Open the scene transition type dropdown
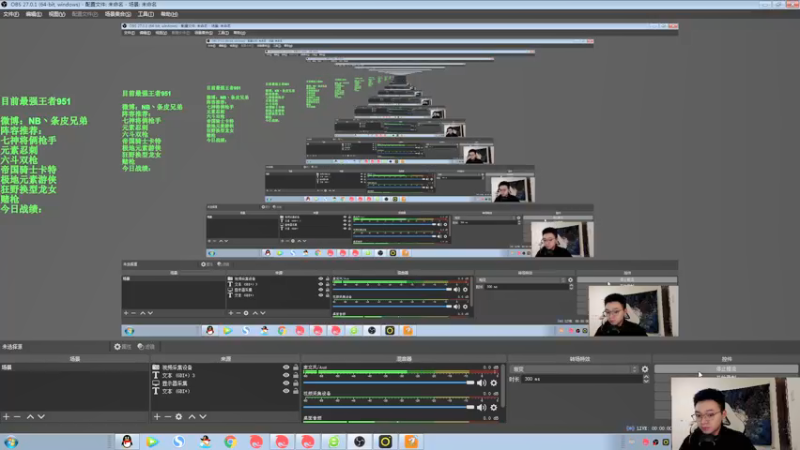 [x=575, y=369]
